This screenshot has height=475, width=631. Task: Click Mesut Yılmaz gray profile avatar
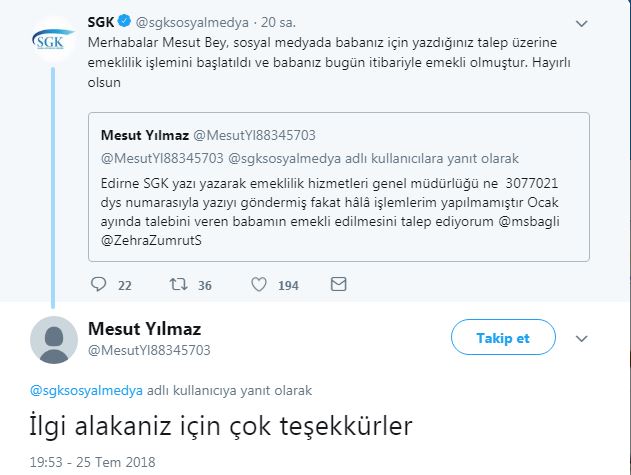point(53,340)
